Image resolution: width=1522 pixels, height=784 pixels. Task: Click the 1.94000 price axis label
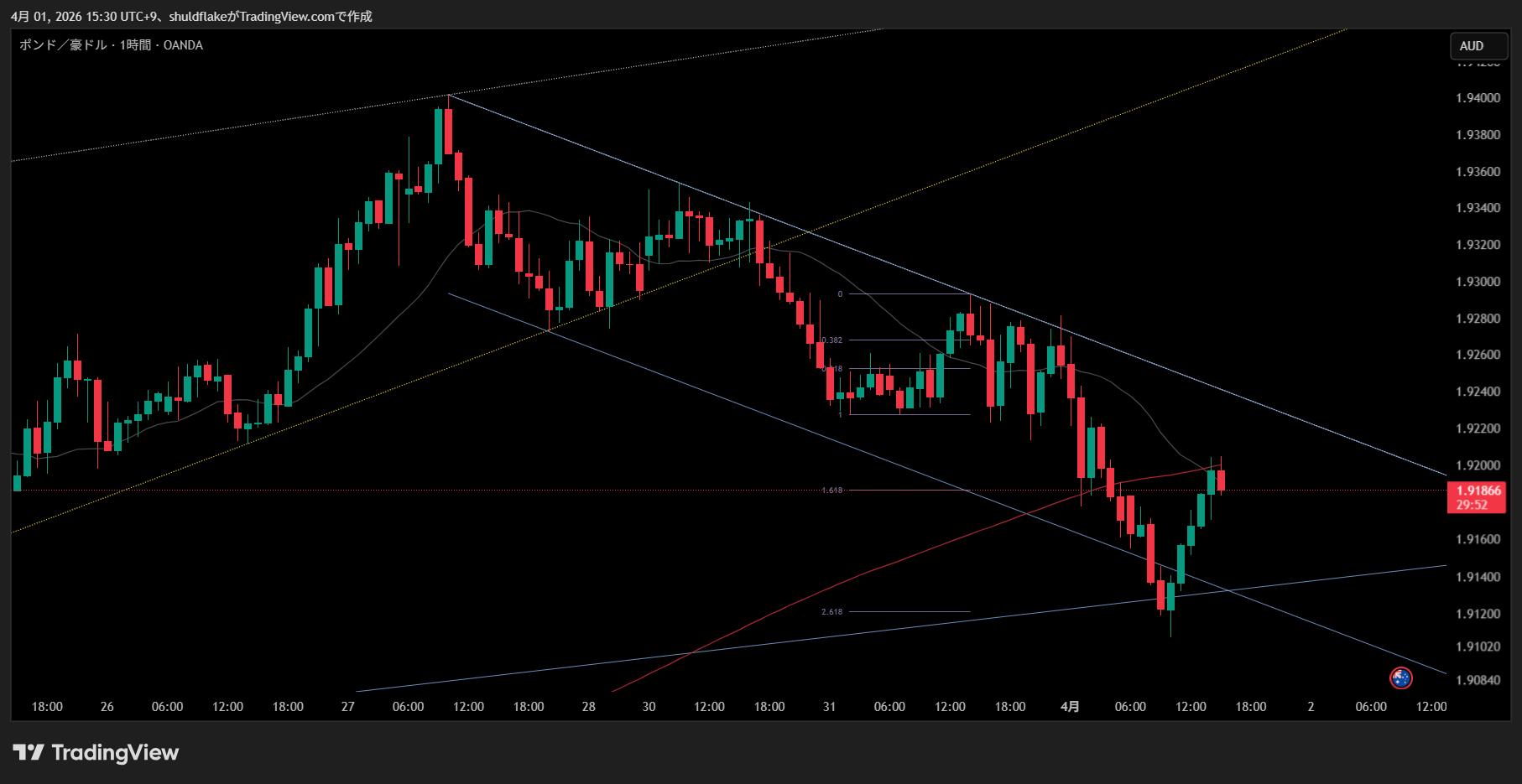[1478, 98]
